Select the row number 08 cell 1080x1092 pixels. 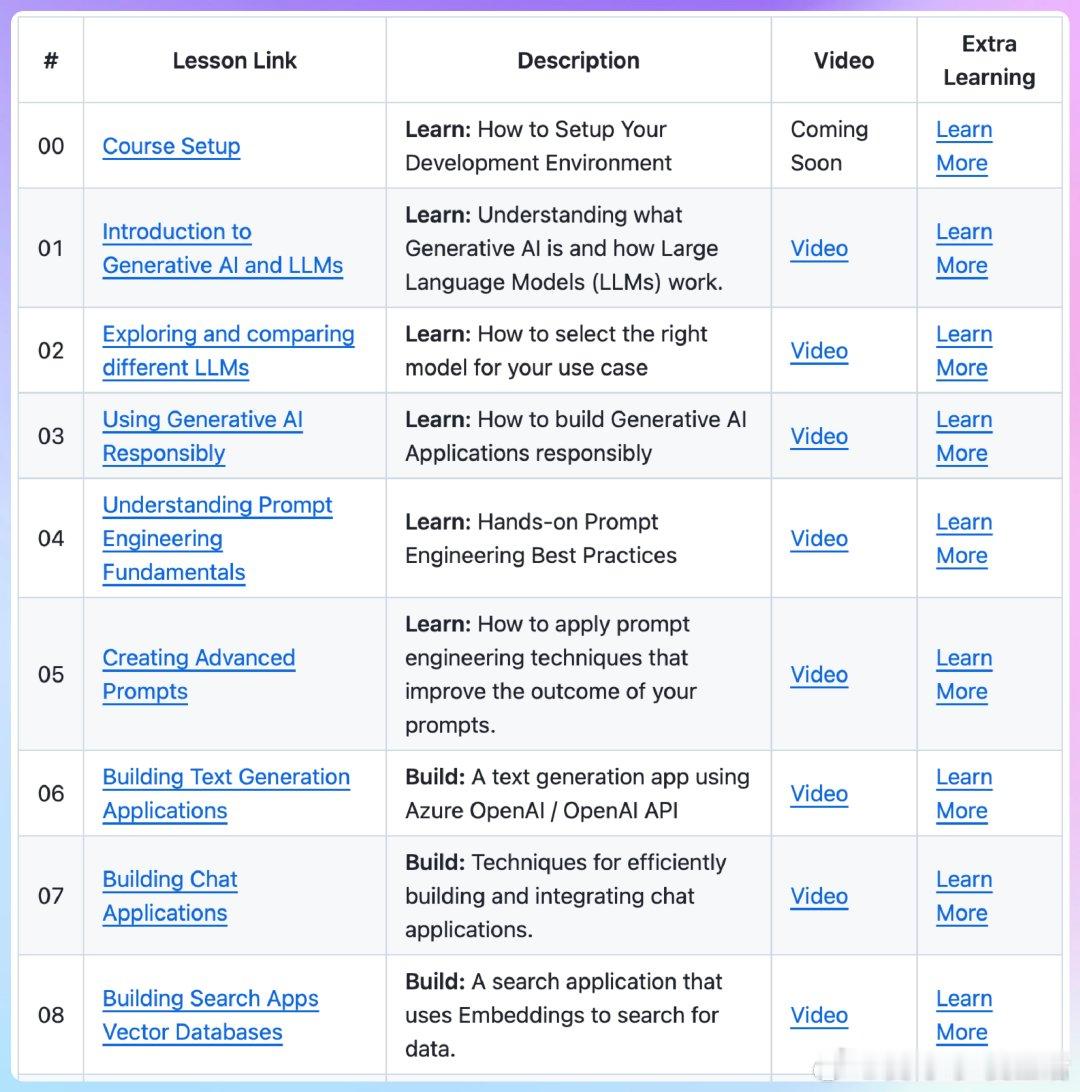coord(51,1015)
